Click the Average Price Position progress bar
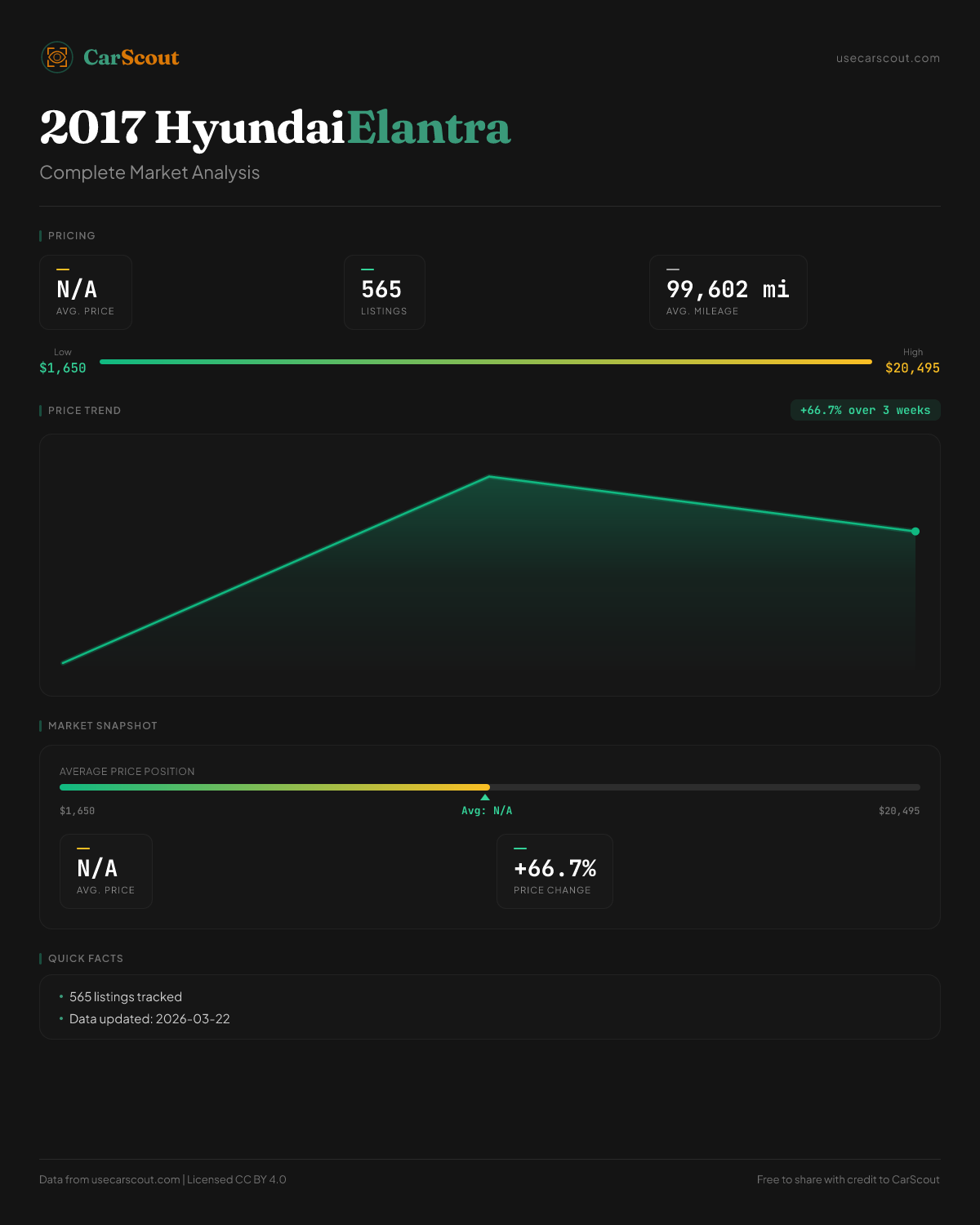This screenshot has width=980, height=1225. pos(489,787)
